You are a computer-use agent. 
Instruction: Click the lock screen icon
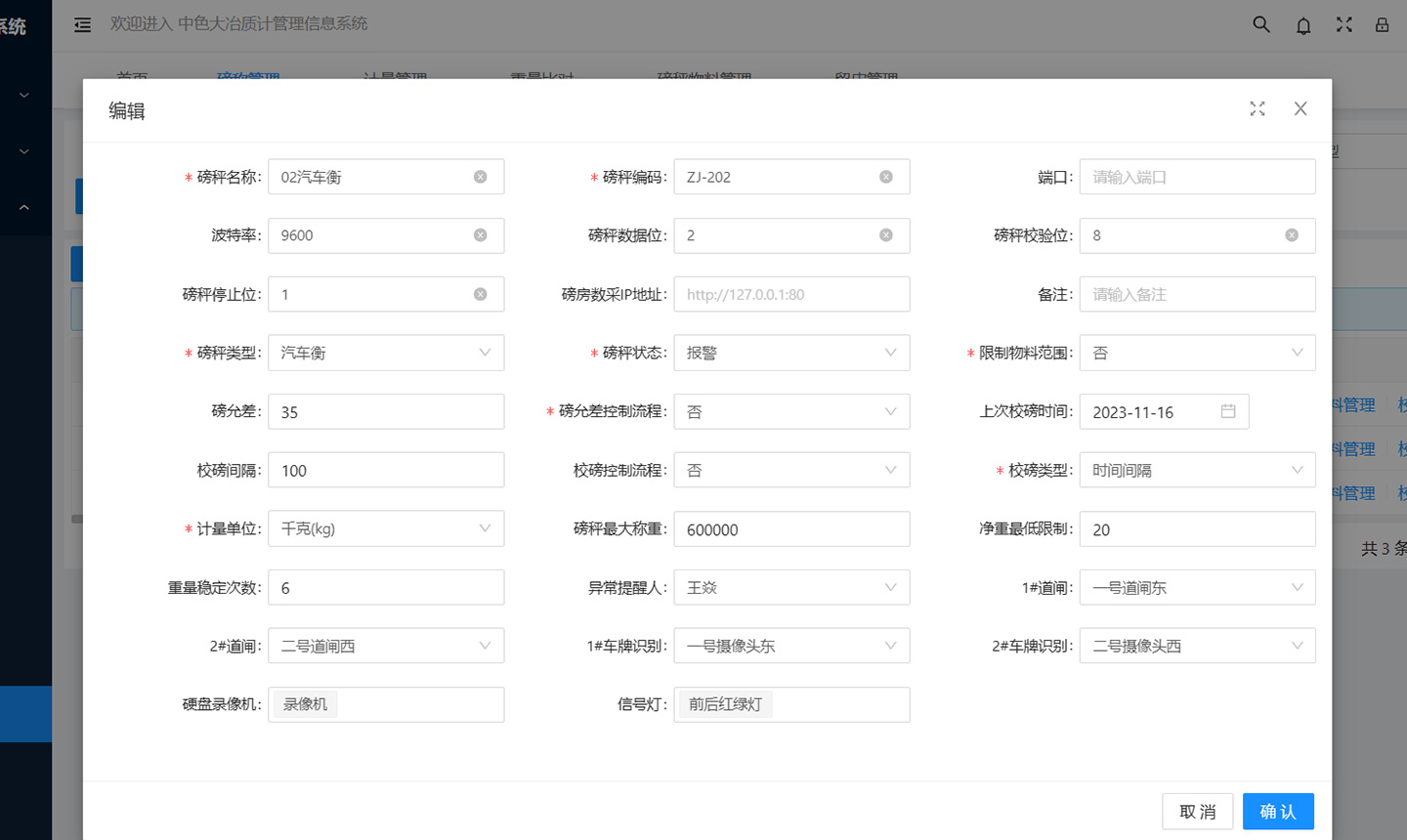(x=1382, y=24)
